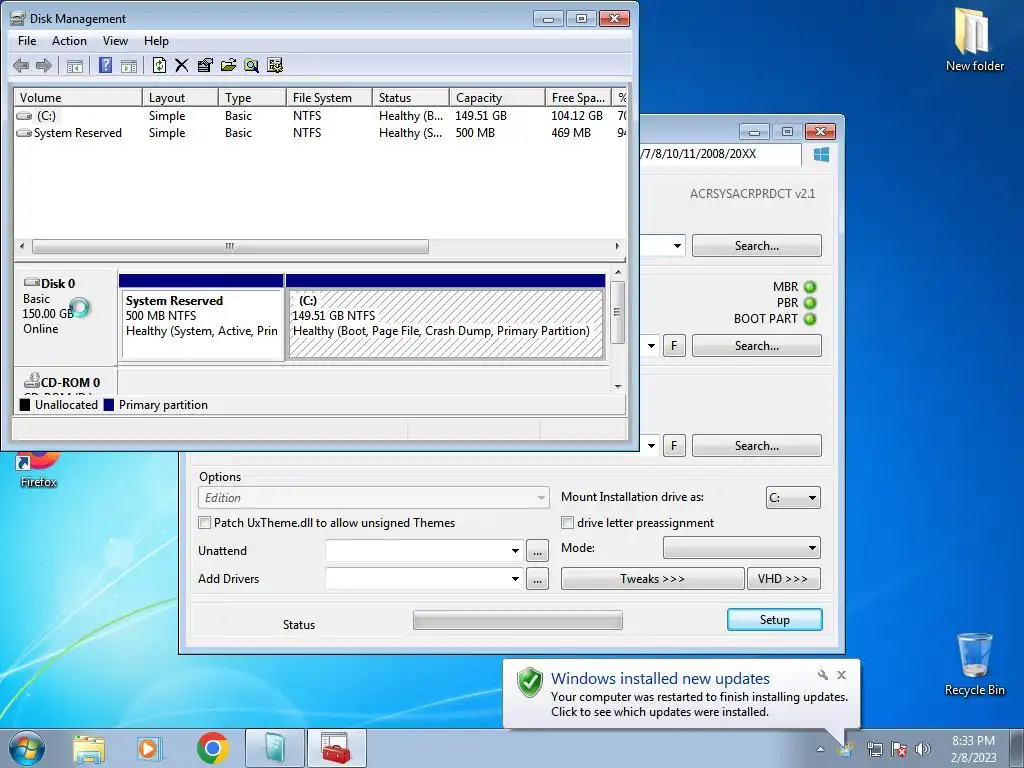Open VHD >>> options
1024x768 pixels.
(783, 579)
